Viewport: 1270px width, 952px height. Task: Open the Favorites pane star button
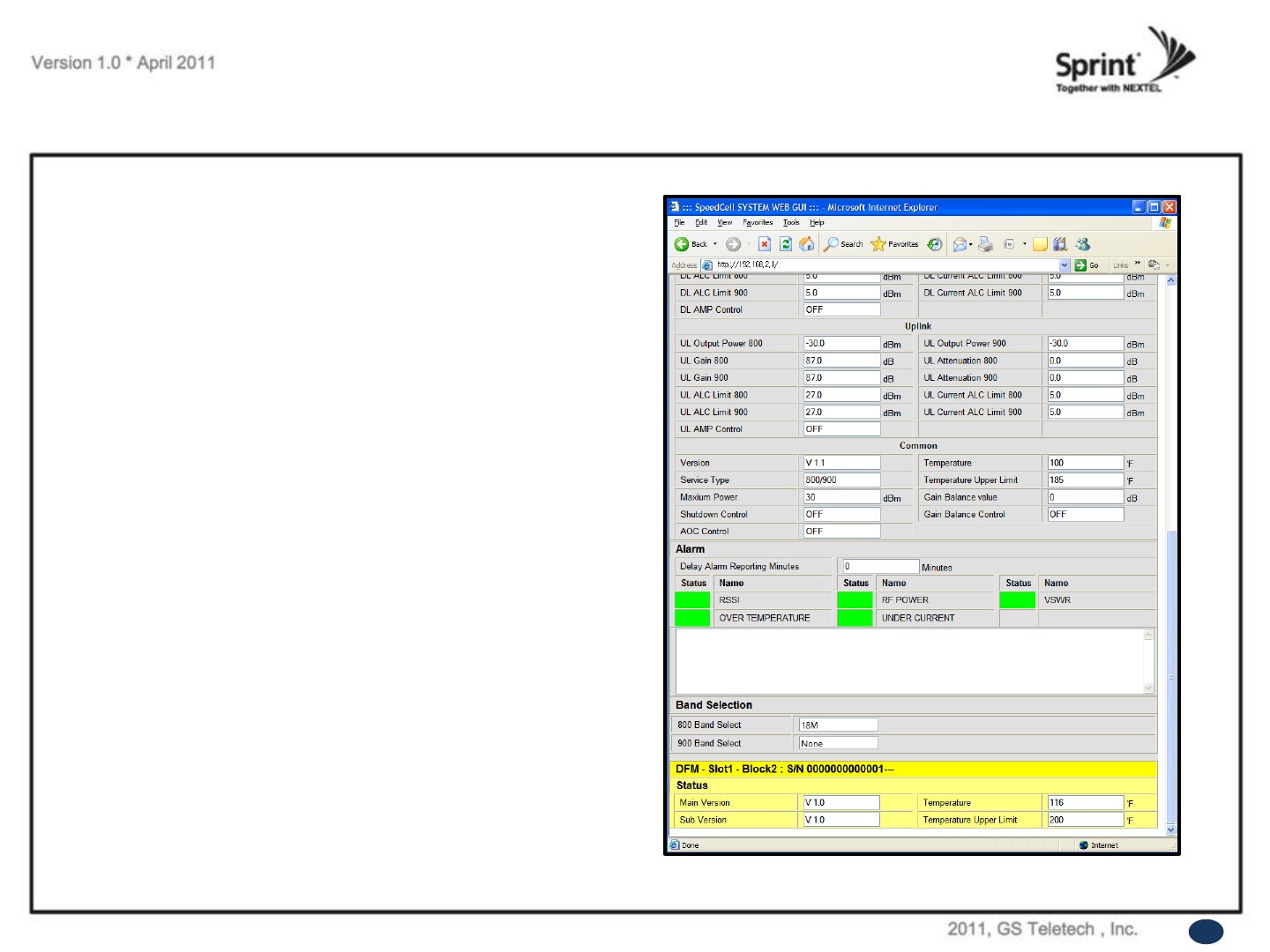pyautogui.click(x=894, y=244)
